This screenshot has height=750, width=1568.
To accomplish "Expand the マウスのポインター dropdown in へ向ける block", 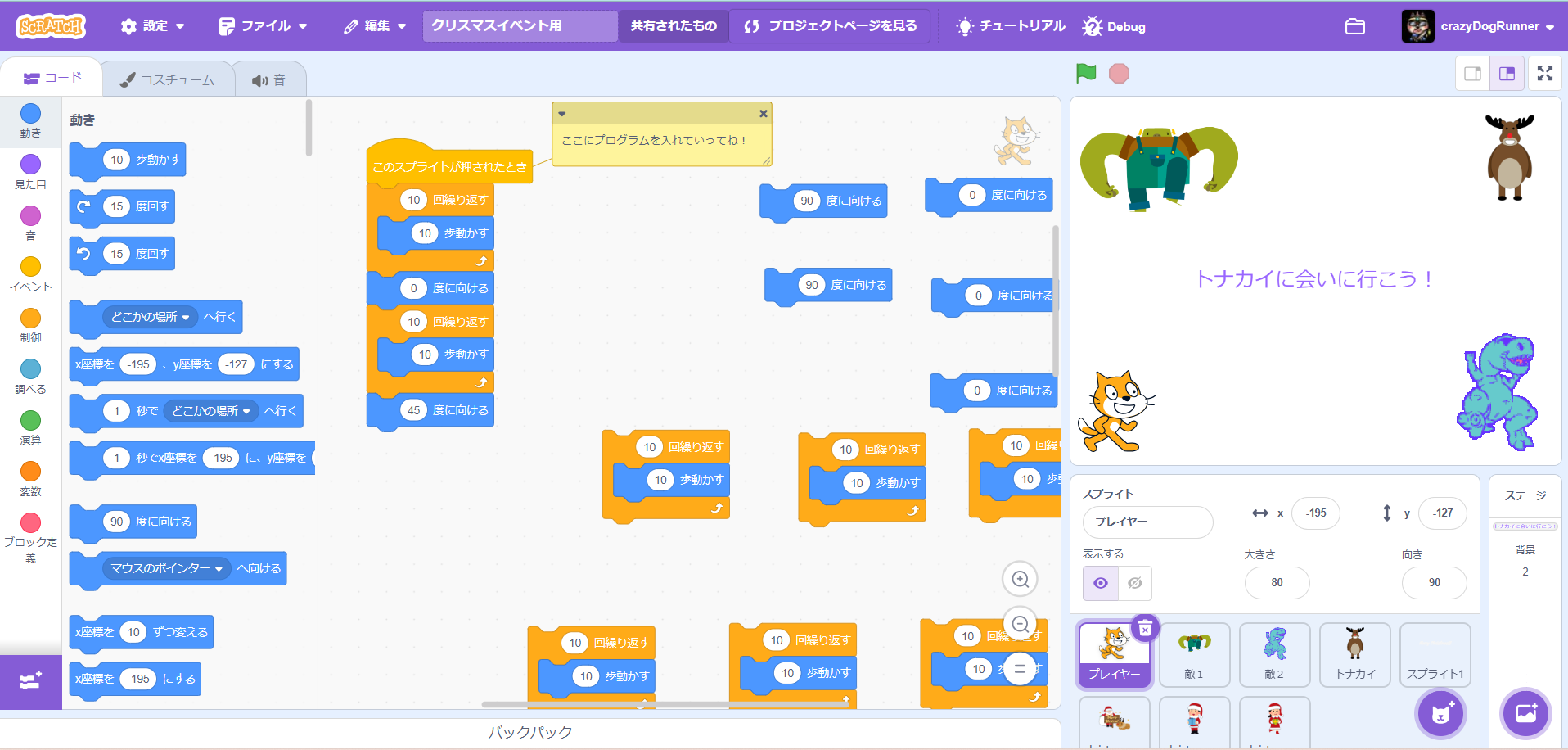I will (x=219, y=569).
